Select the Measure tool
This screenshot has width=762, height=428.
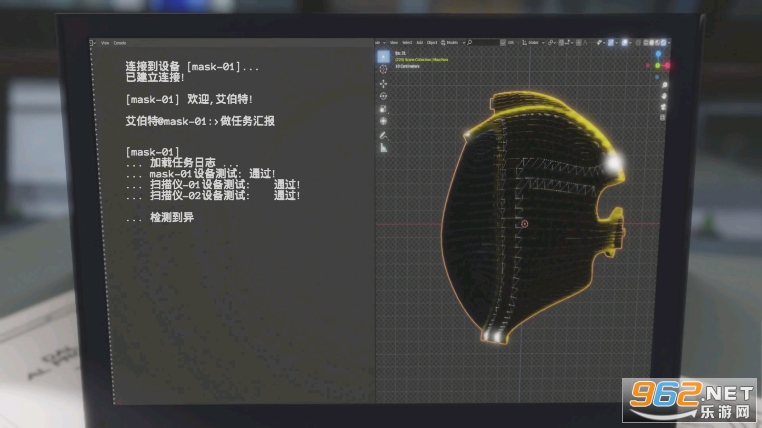pos(384,147)
